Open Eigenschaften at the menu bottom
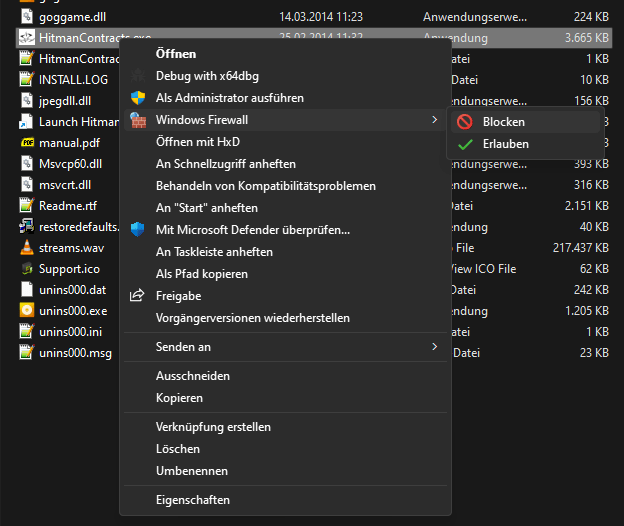624x526 pixels. 285,500
